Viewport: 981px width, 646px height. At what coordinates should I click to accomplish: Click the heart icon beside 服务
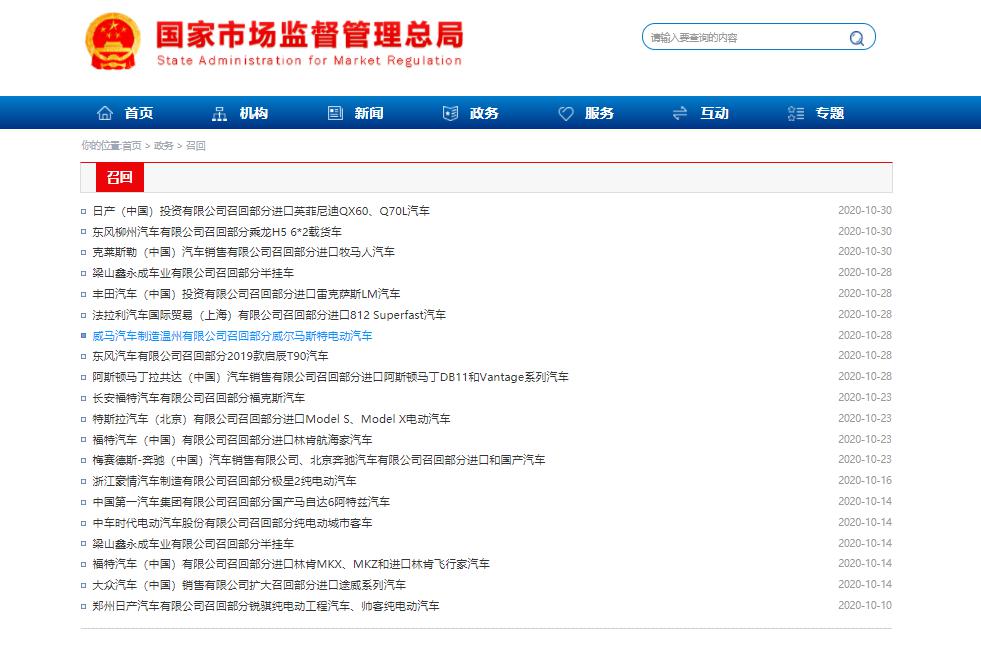(x=566, y=113)
